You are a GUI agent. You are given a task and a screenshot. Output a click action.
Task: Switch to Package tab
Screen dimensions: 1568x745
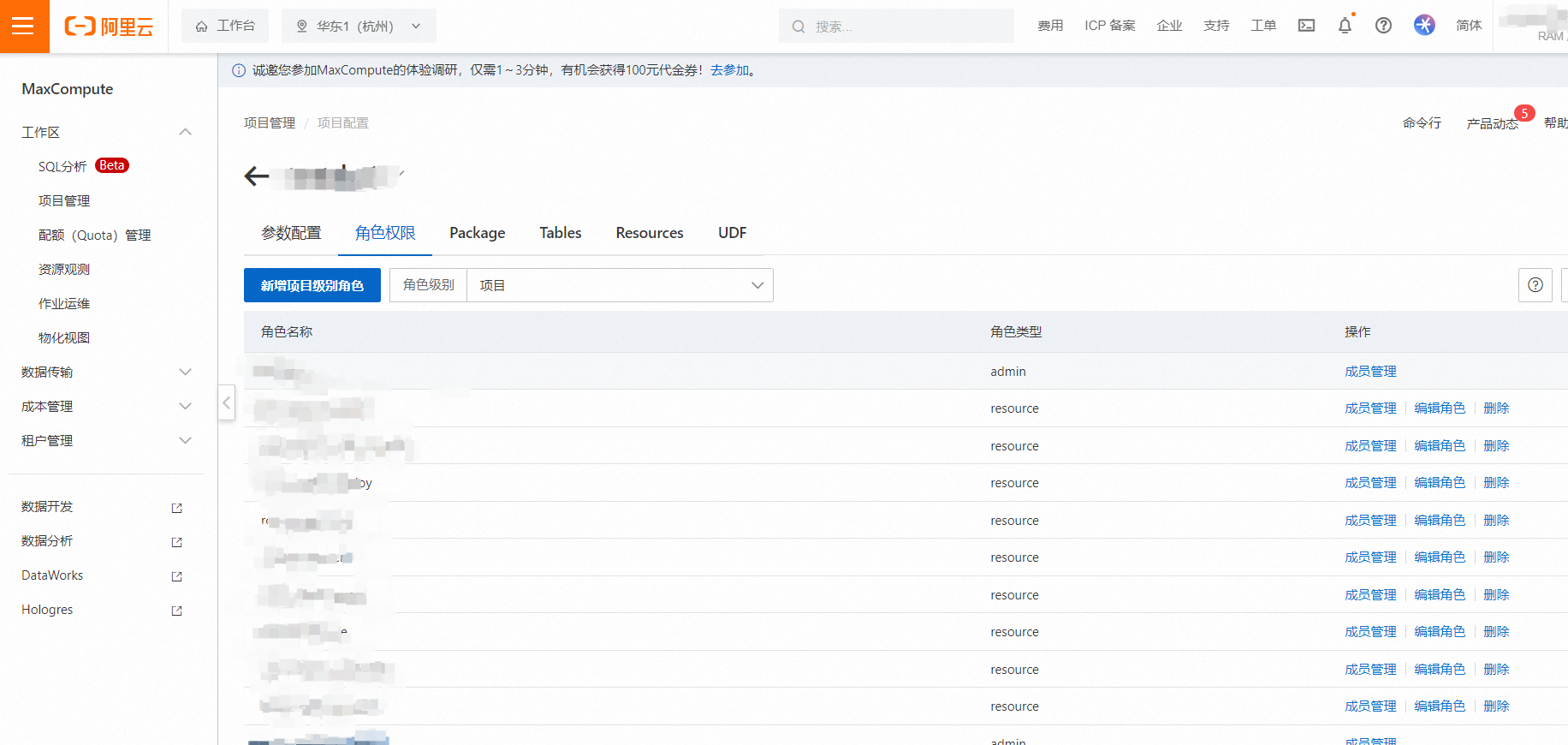click(x=478, y=233)
